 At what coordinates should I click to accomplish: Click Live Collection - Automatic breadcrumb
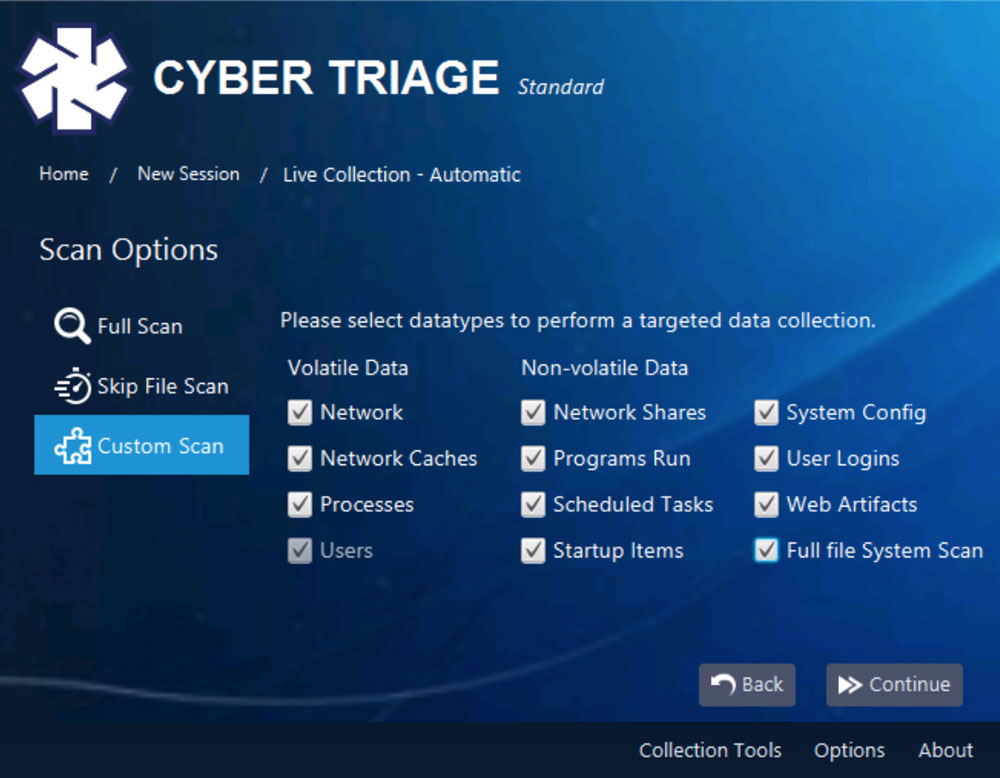[x=402, y=174]
